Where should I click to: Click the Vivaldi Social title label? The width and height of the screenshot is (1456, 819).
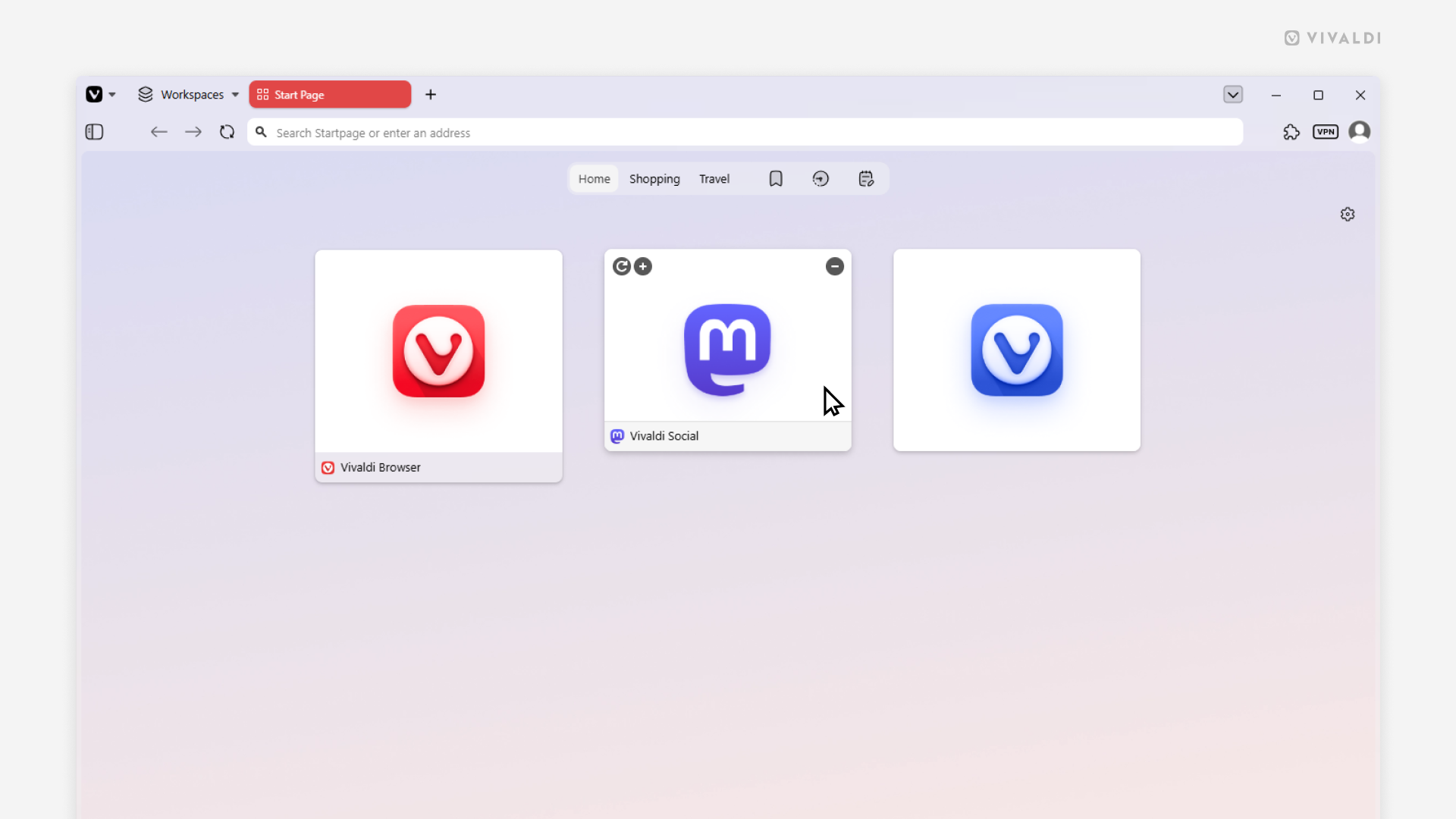[x=664, y=436]
